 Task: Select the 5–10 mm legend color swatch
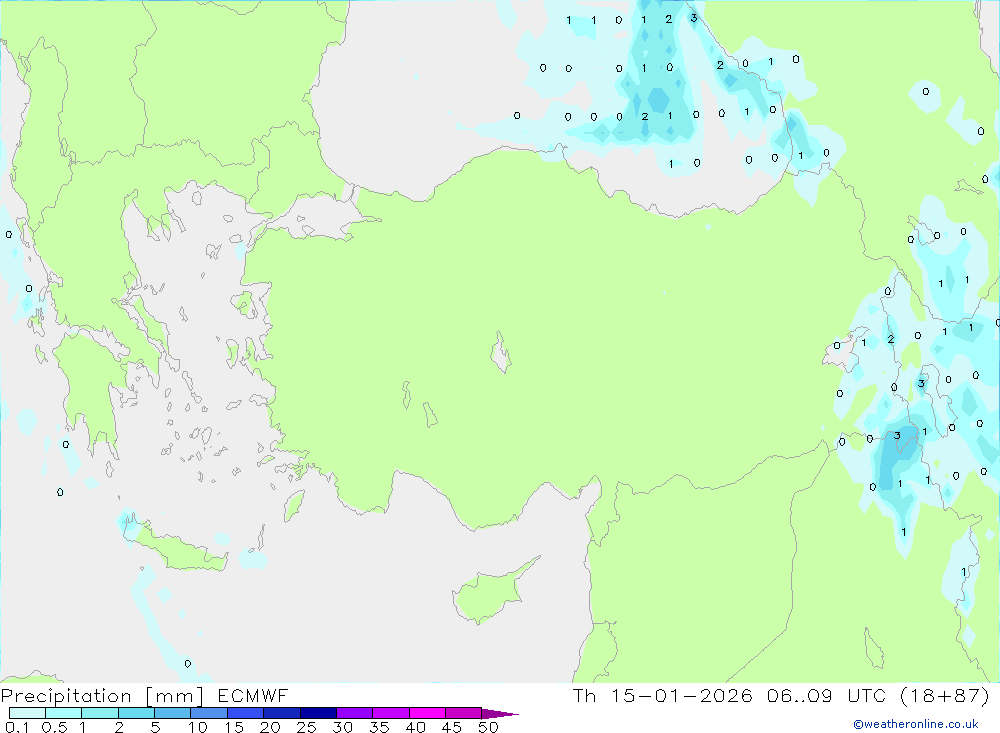click(x=173, y=713)
